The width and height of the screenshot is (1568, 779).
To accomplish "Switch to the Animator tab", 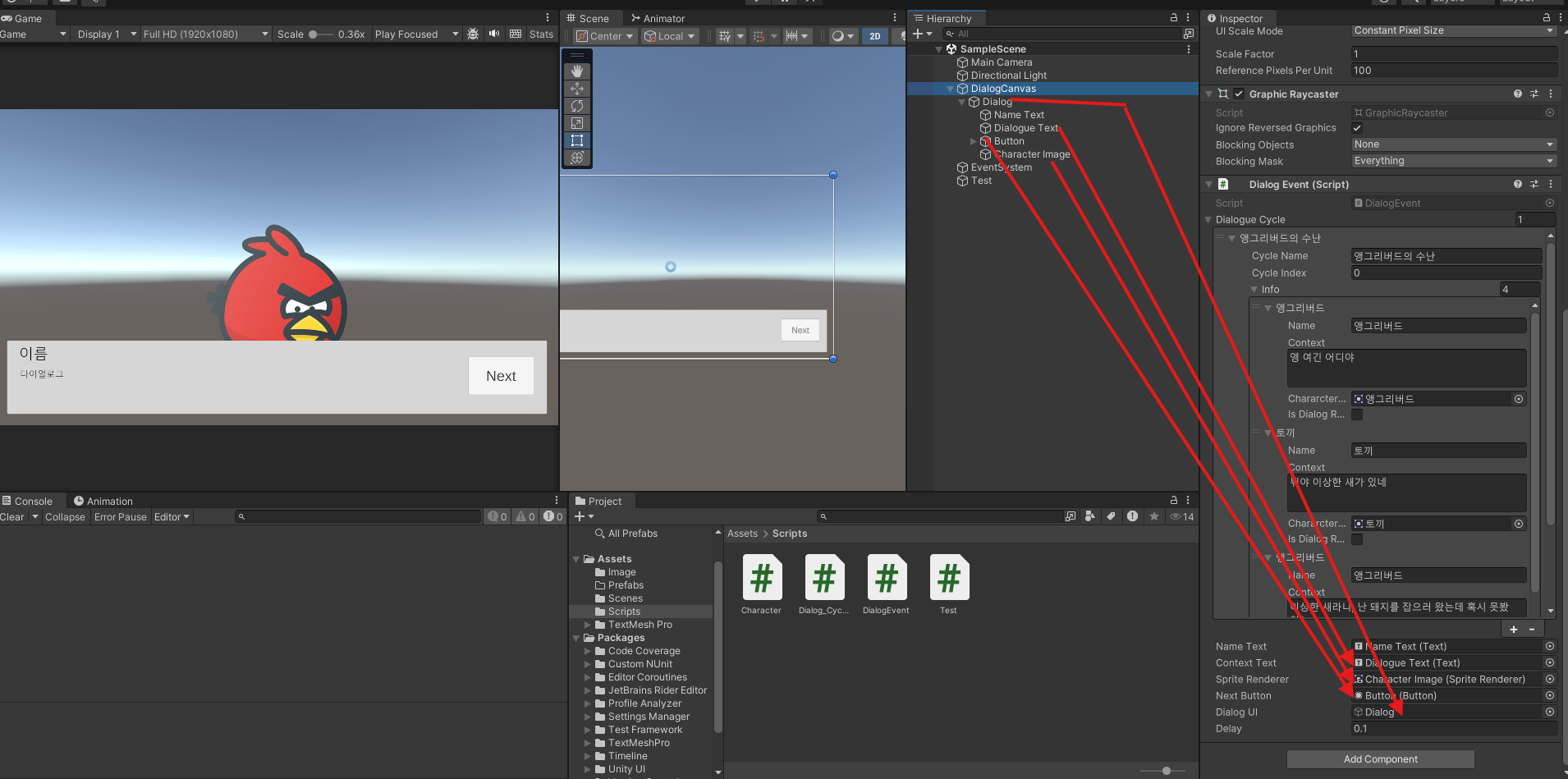I will coord(658,18).
